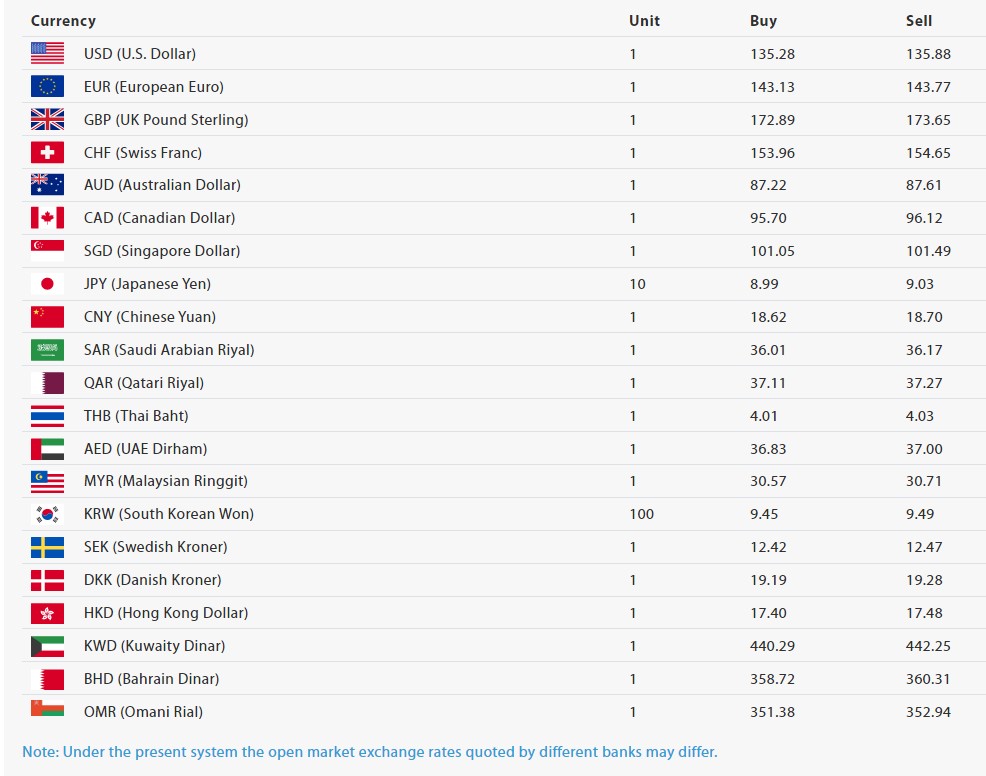Click the Sell column header
Screen dimensions: 986x776
(918, 21)
